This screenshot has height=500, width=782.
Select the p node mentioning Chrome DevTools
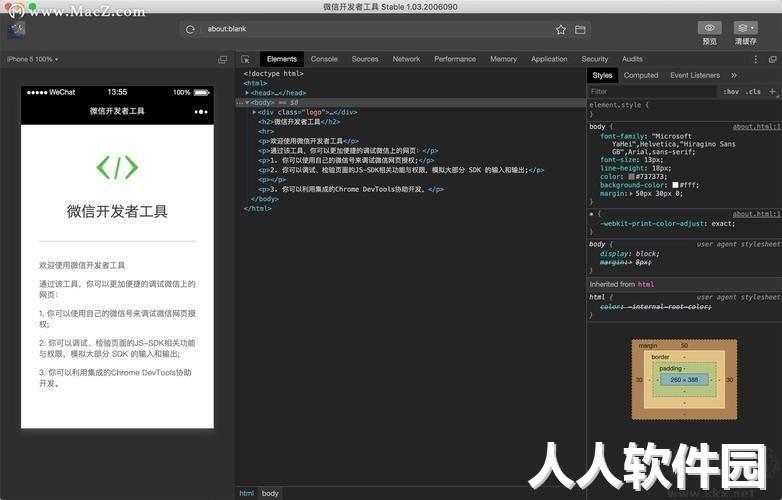[351, 189]
